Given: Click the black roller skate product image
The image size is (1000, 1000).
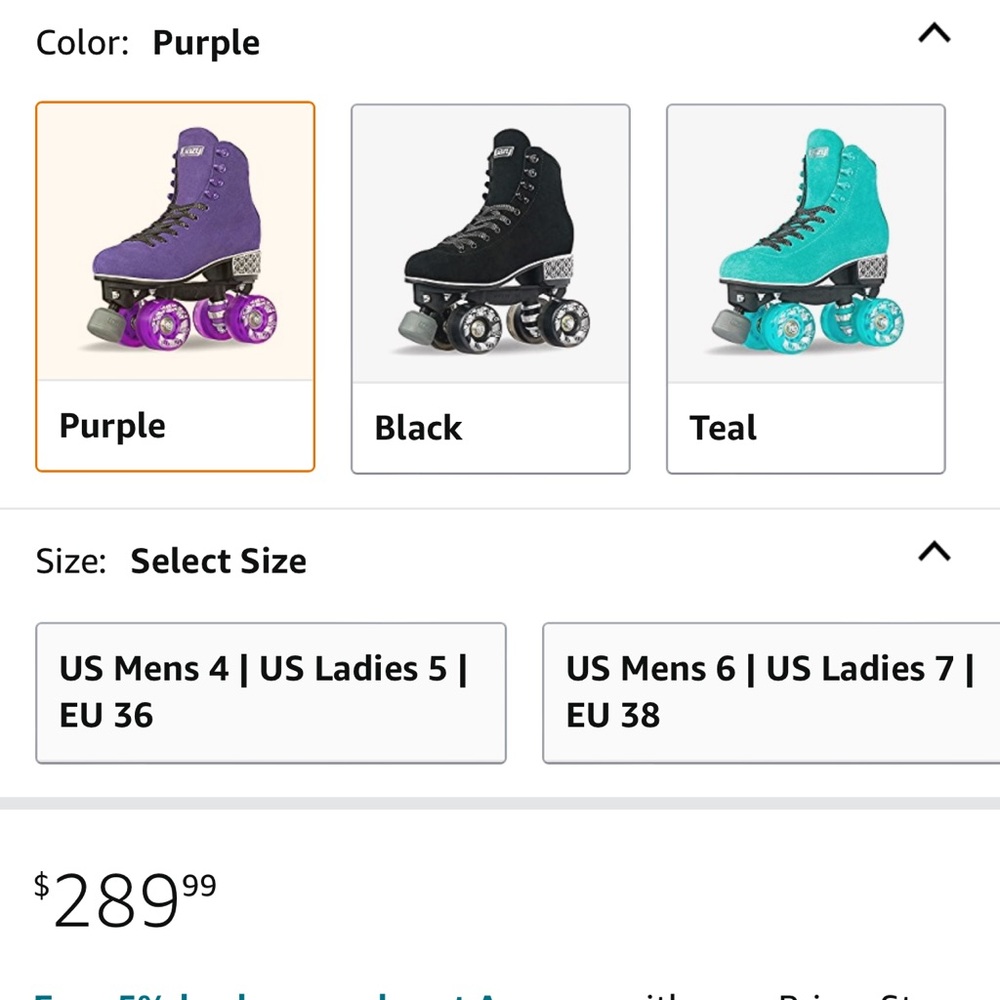Looking at the screenshot, I should 490,240.
